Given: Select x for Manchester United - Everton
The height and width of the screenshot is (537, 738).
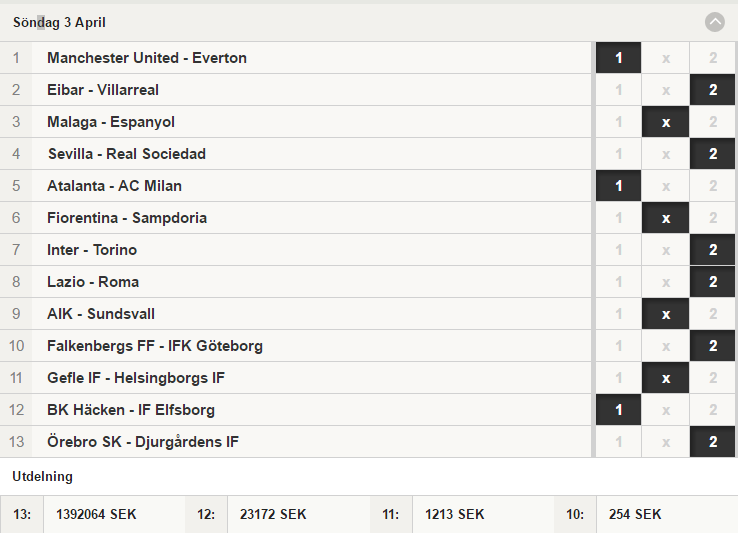Looking at the screenshot, I should coord(666,58).
